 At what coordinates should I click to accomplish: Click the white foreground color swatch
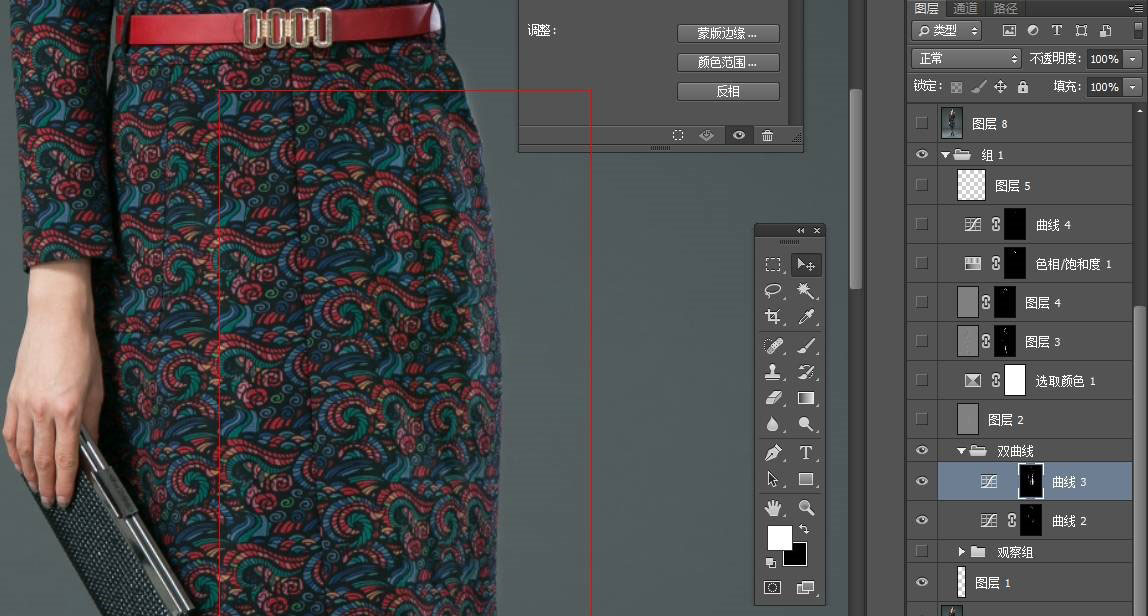(778, 538)
